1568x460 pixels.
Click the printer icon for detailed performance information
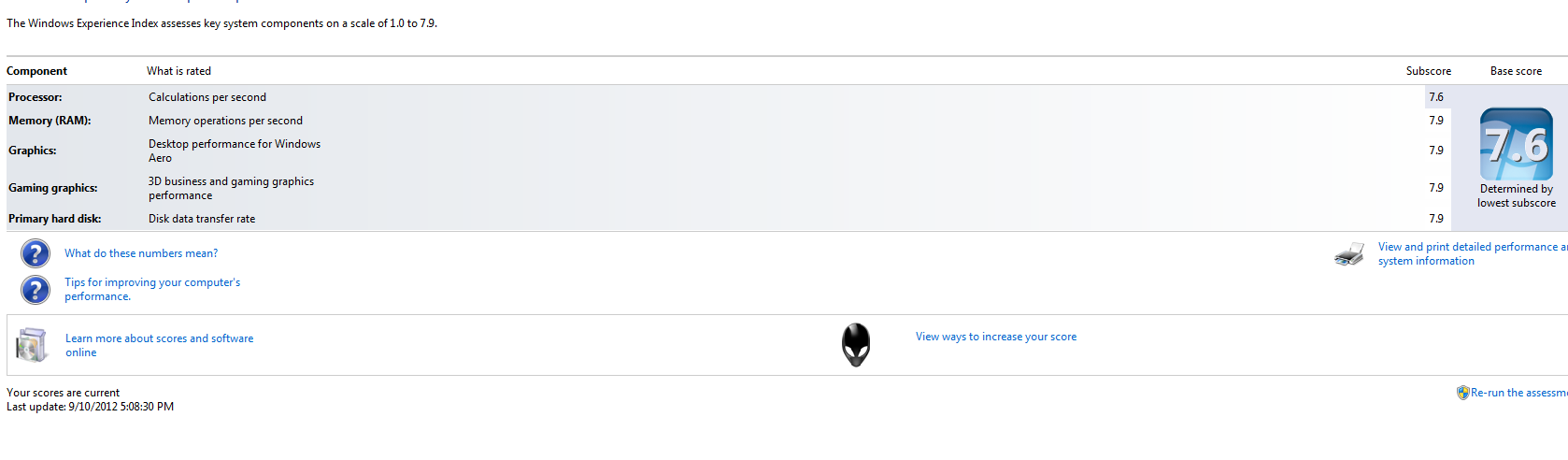1349,254
